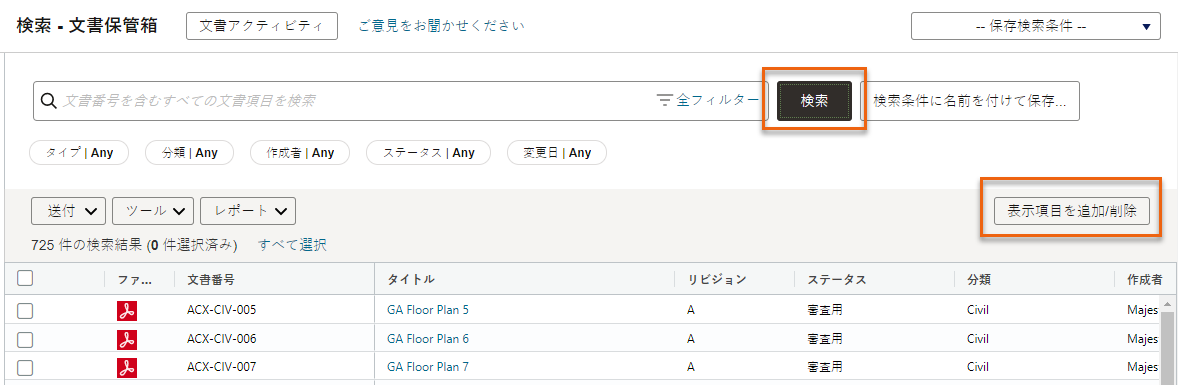The width and height of the screenshot is (1178, 385).
Task: Open PDF icon for ACX-CIV-005
Action: tap(127, 311)
